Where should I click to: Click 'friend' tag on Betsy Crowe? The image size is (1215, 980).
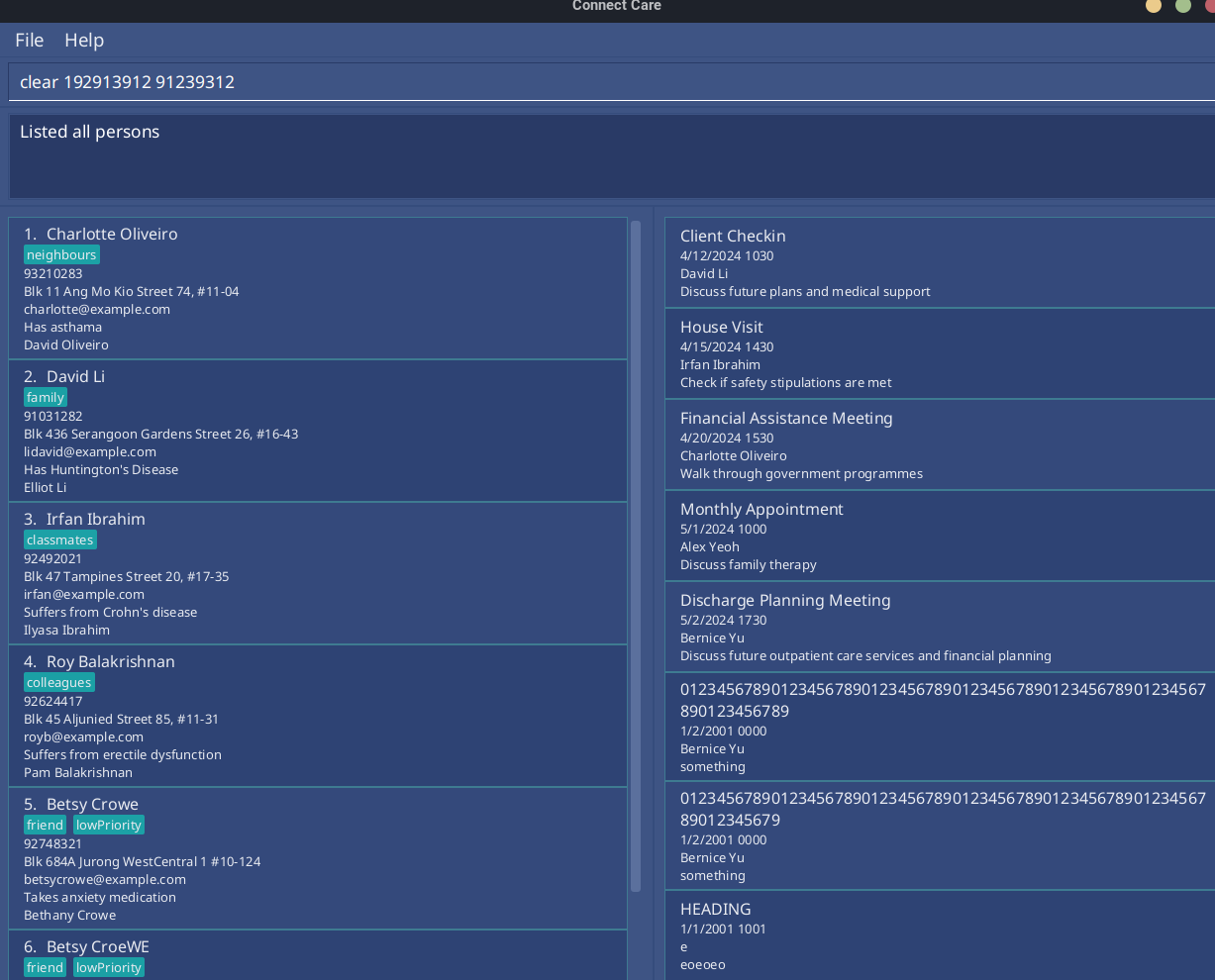(x=45, y=826)
